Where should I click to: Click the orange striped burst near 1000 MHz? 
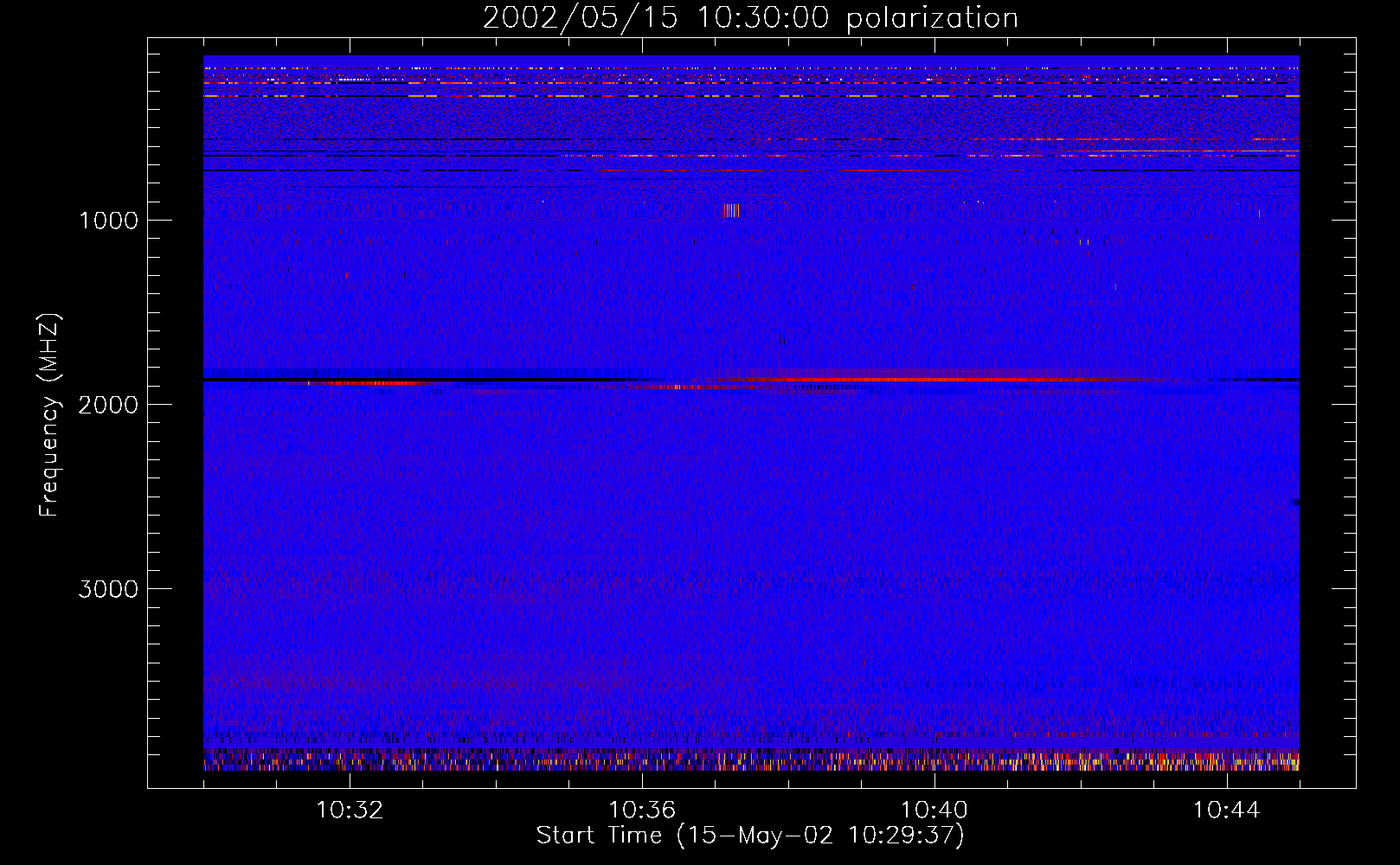[731, 210]
